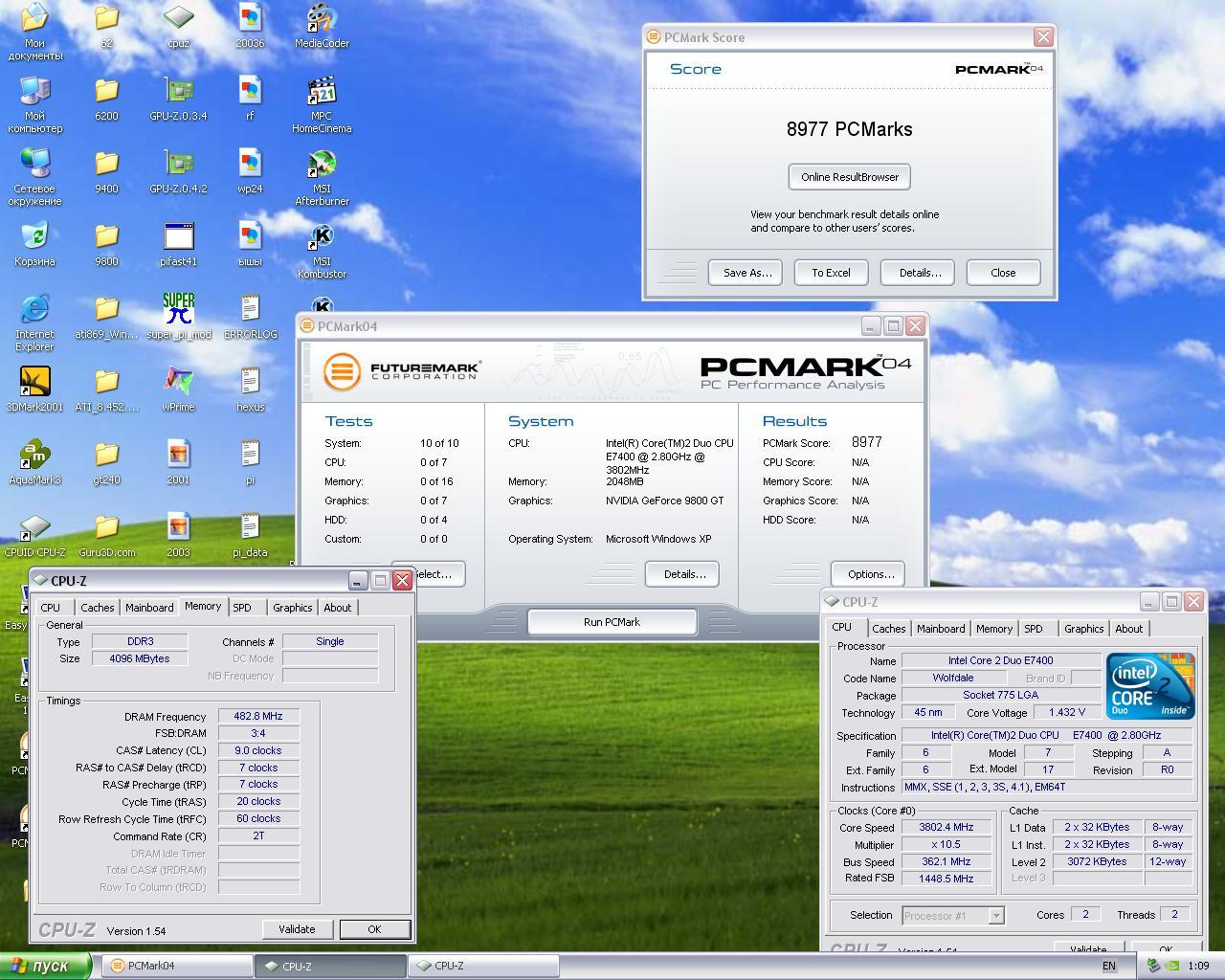Screen dimensions: 1225x980
Task: Switch to CPU tab in memory CPU-Z window
Action: [51, 608]
